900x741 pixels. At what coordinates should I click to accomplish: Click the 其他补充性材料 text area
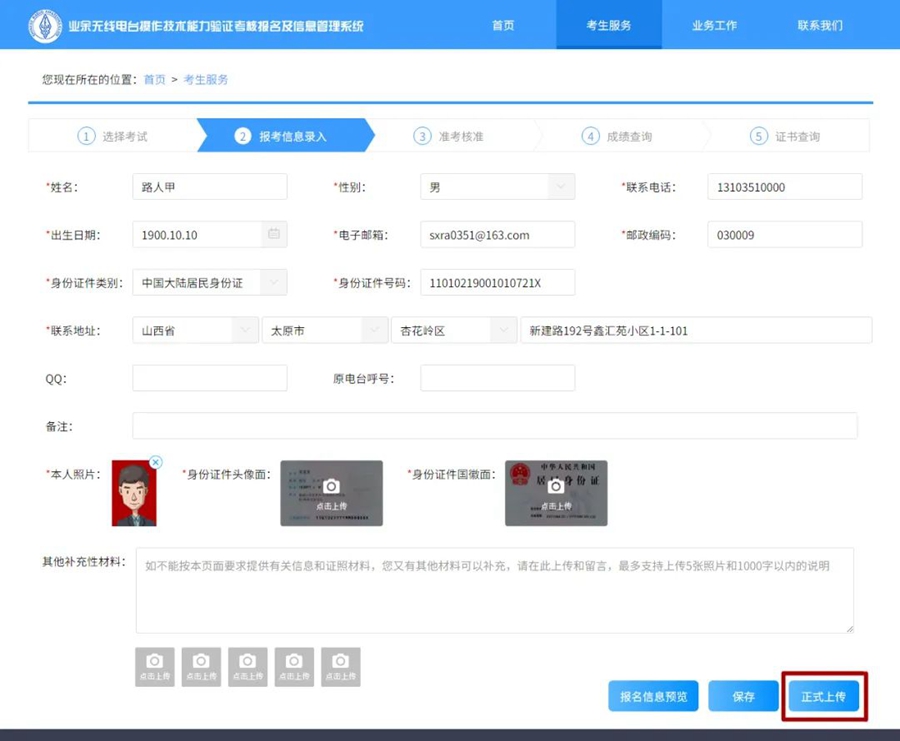click(495, 591)
